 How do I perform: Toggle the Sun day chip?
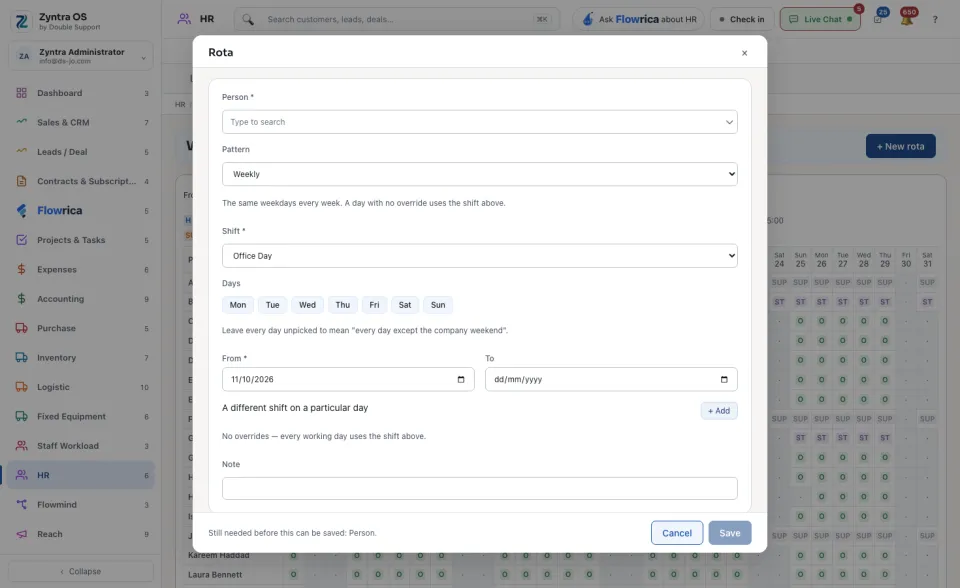(438, 305)
